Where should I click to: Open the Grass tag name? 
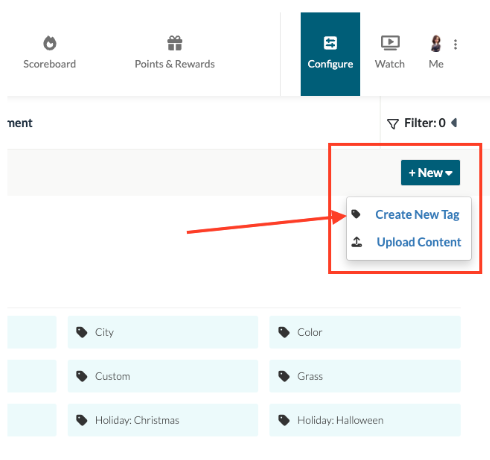tap(310, 376)
